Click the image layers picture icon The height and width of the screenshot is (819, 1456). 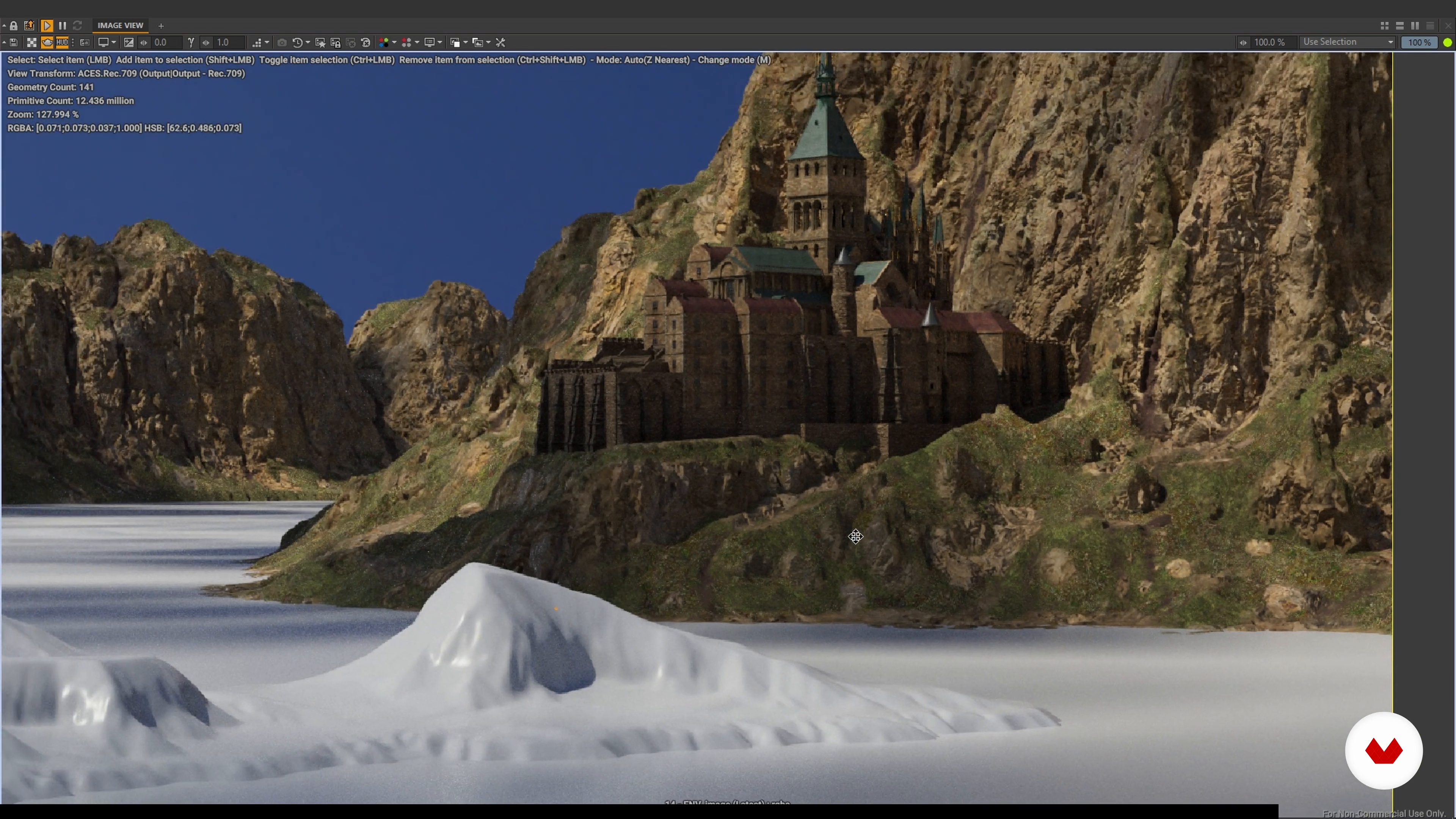[478, 42]
